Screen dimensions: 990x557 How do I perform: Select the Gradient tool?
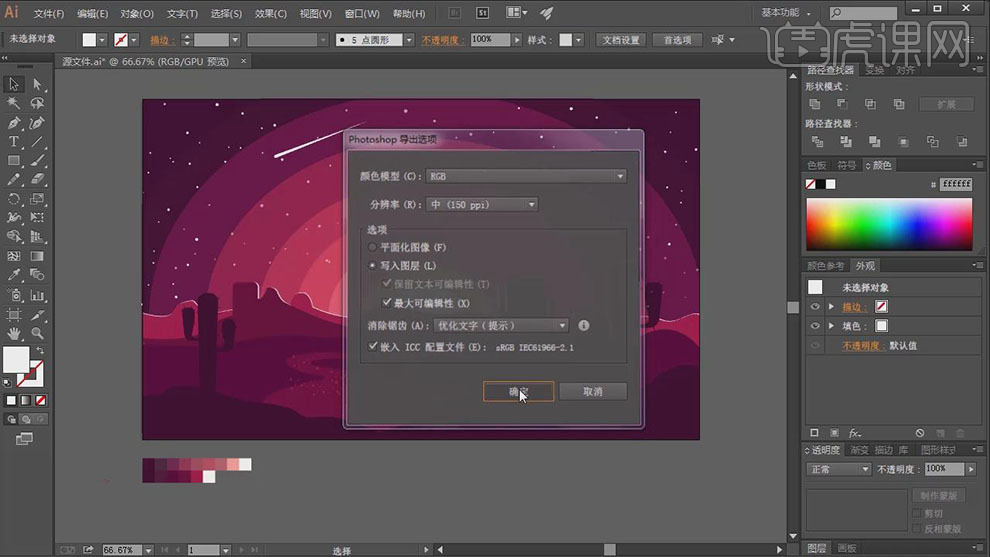(x=37, y=256)
